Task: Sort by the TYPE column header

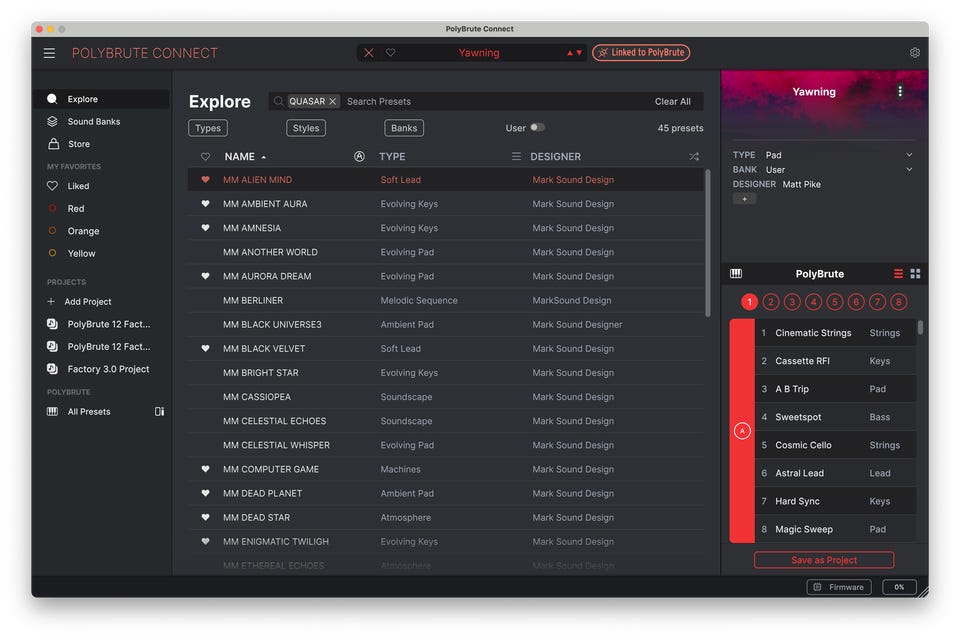Action: (x=392, y=157)
